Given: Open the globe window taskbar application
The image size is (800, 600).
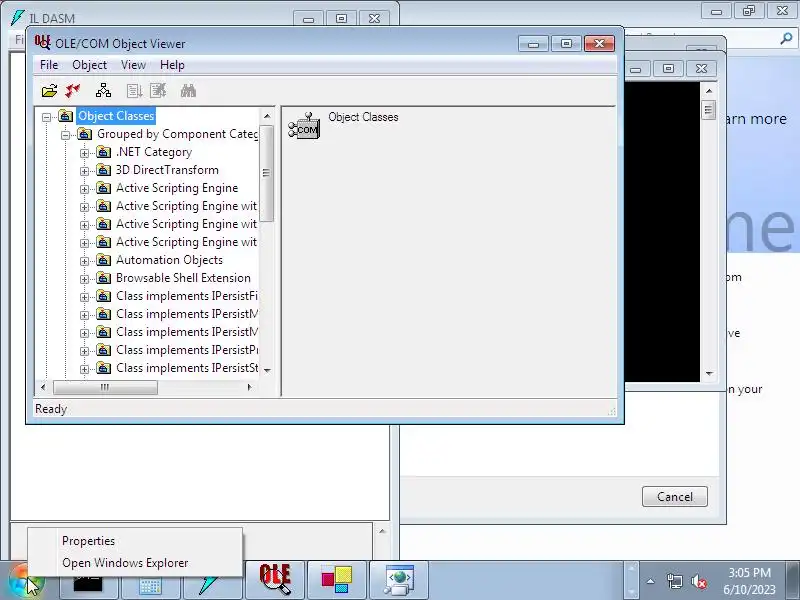Looking at the screenshot, I should pos(399,580).
